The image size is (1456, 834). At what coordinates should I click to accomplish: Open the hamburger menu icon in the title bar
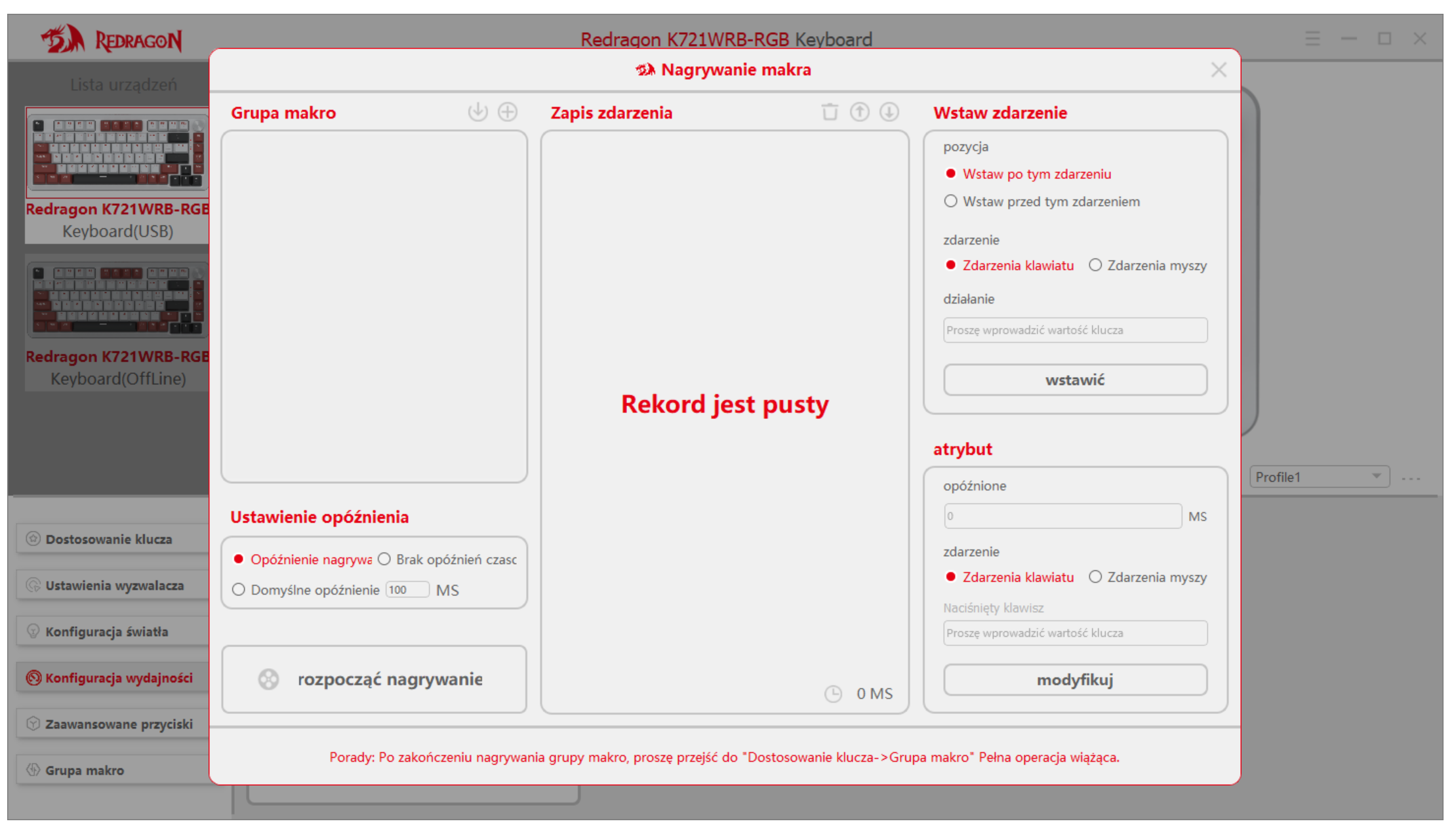pyautogui.click(x=1312, y=39)
